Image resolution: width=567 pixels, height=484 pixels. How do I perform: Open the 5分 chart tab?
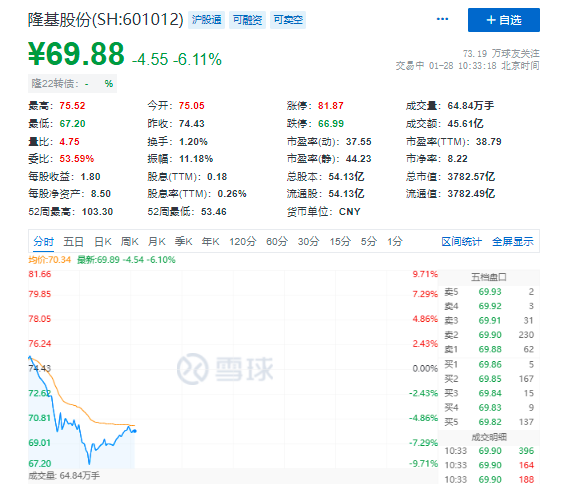pos(369,241)
